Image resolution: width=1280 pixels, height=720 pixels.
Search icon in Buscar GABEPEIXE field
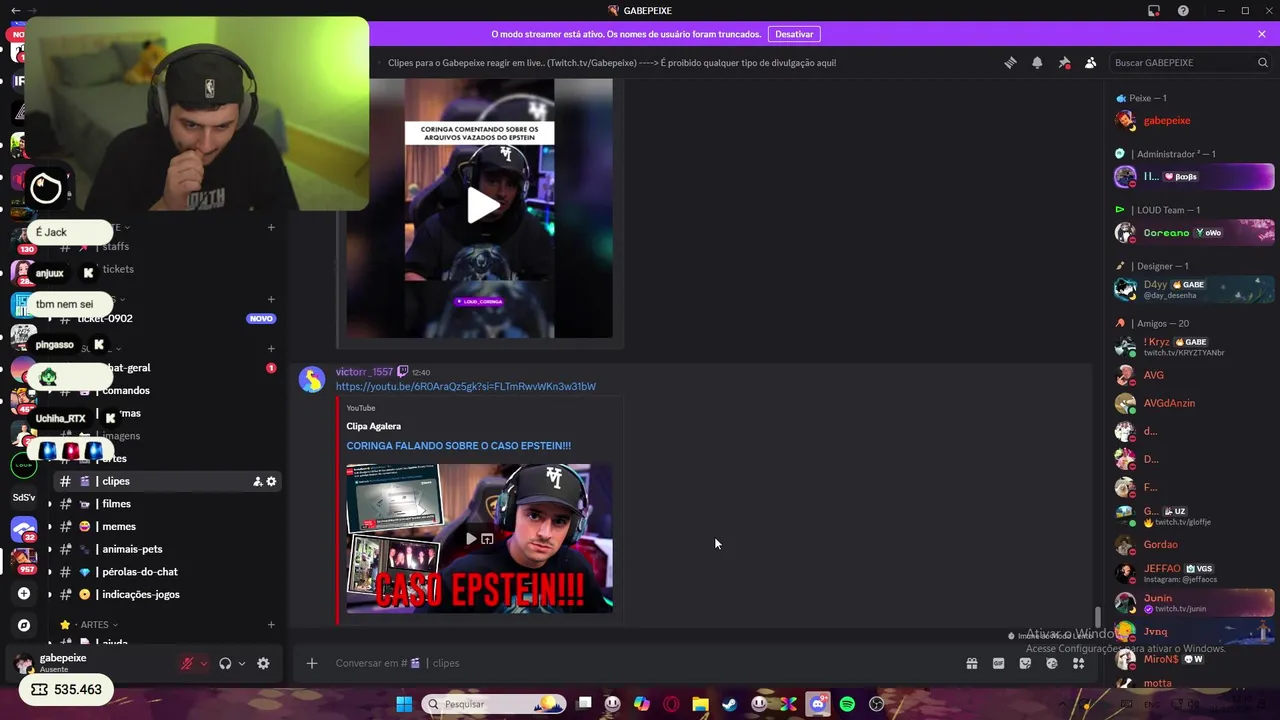point(1262,62)
